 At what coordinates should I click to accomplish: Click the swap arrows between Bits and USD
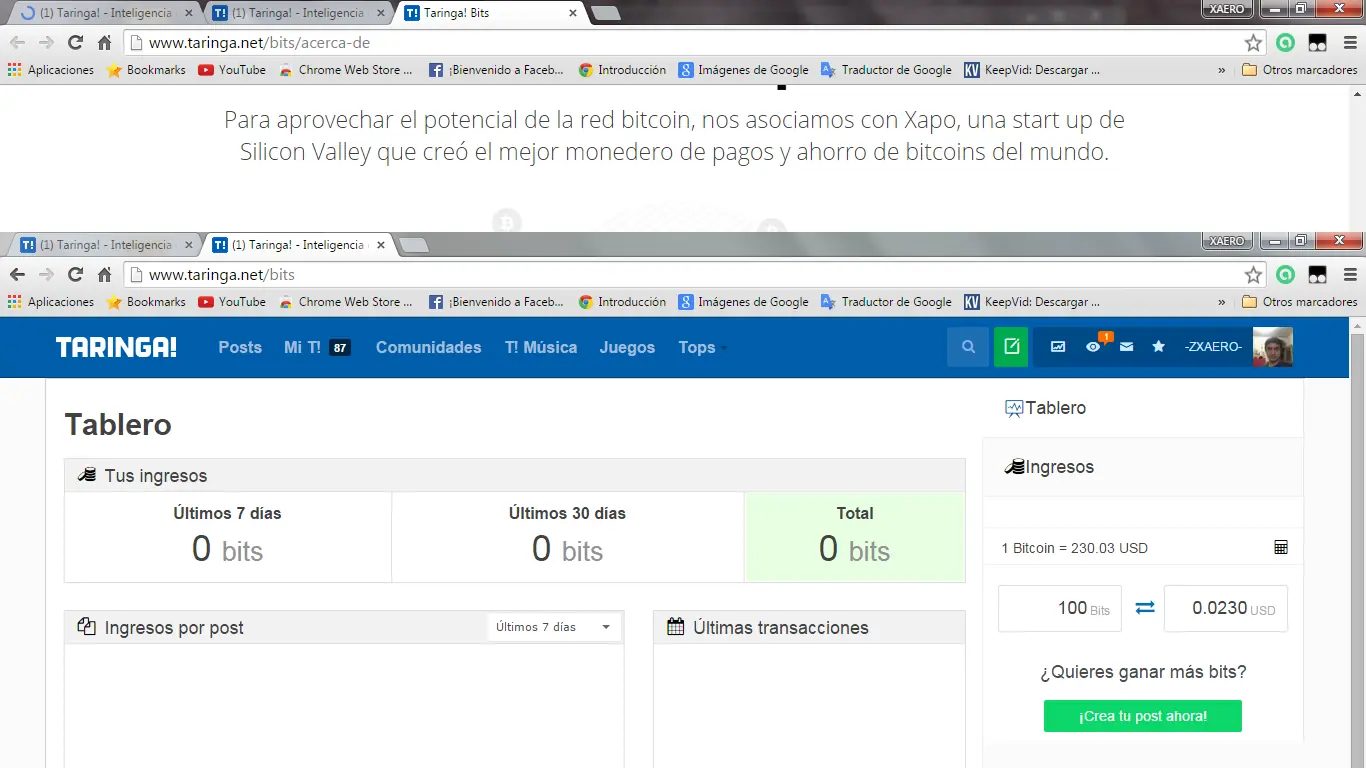[x=1145, y=608]
